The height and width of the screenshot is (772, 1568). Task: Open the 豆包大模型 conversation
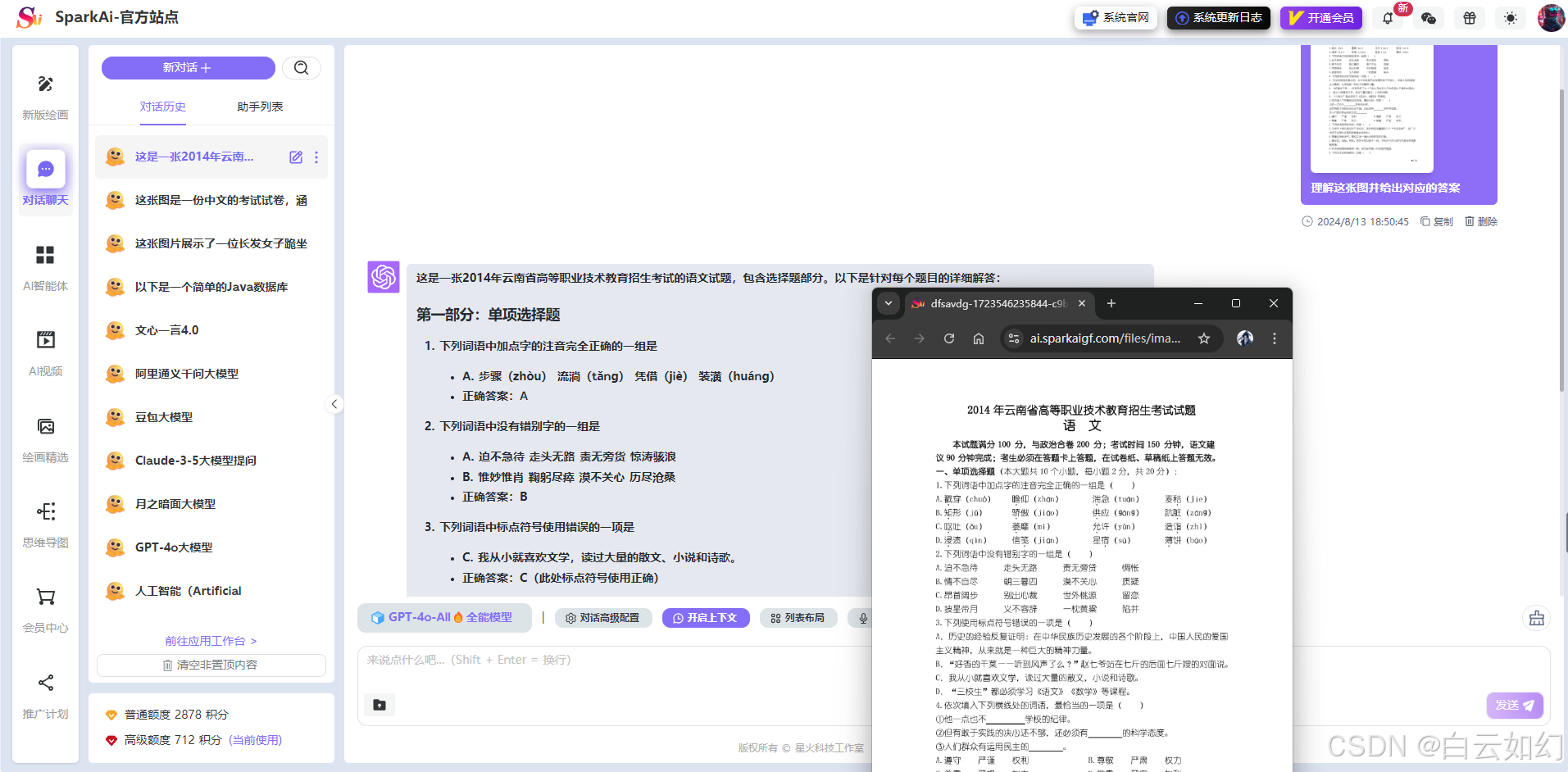tap(211, 417)
